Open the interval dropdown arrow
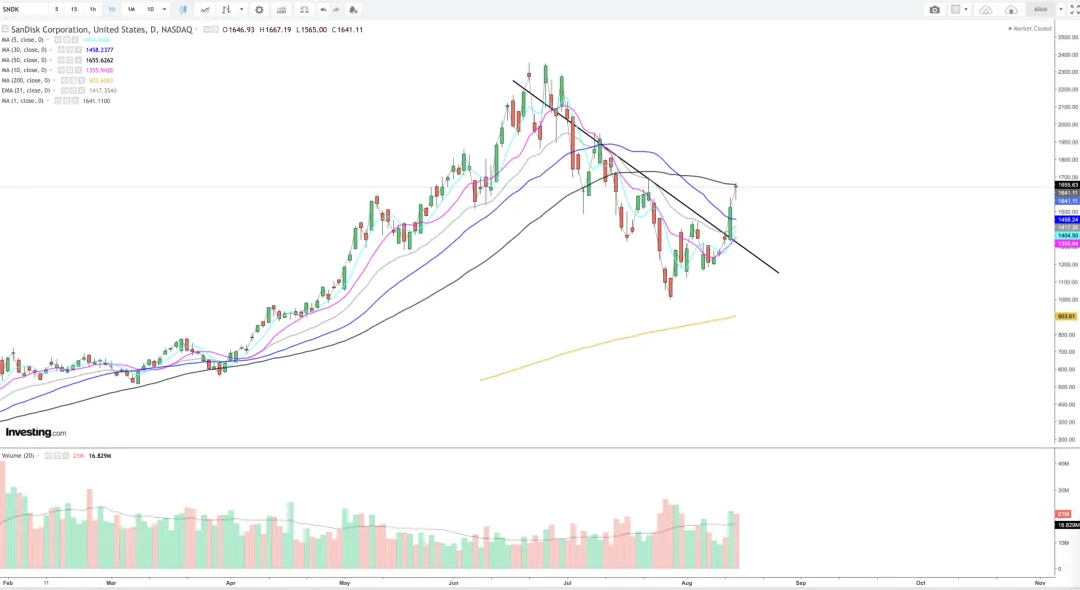This screenshot has height=590, width=1080. click(164, 10)
